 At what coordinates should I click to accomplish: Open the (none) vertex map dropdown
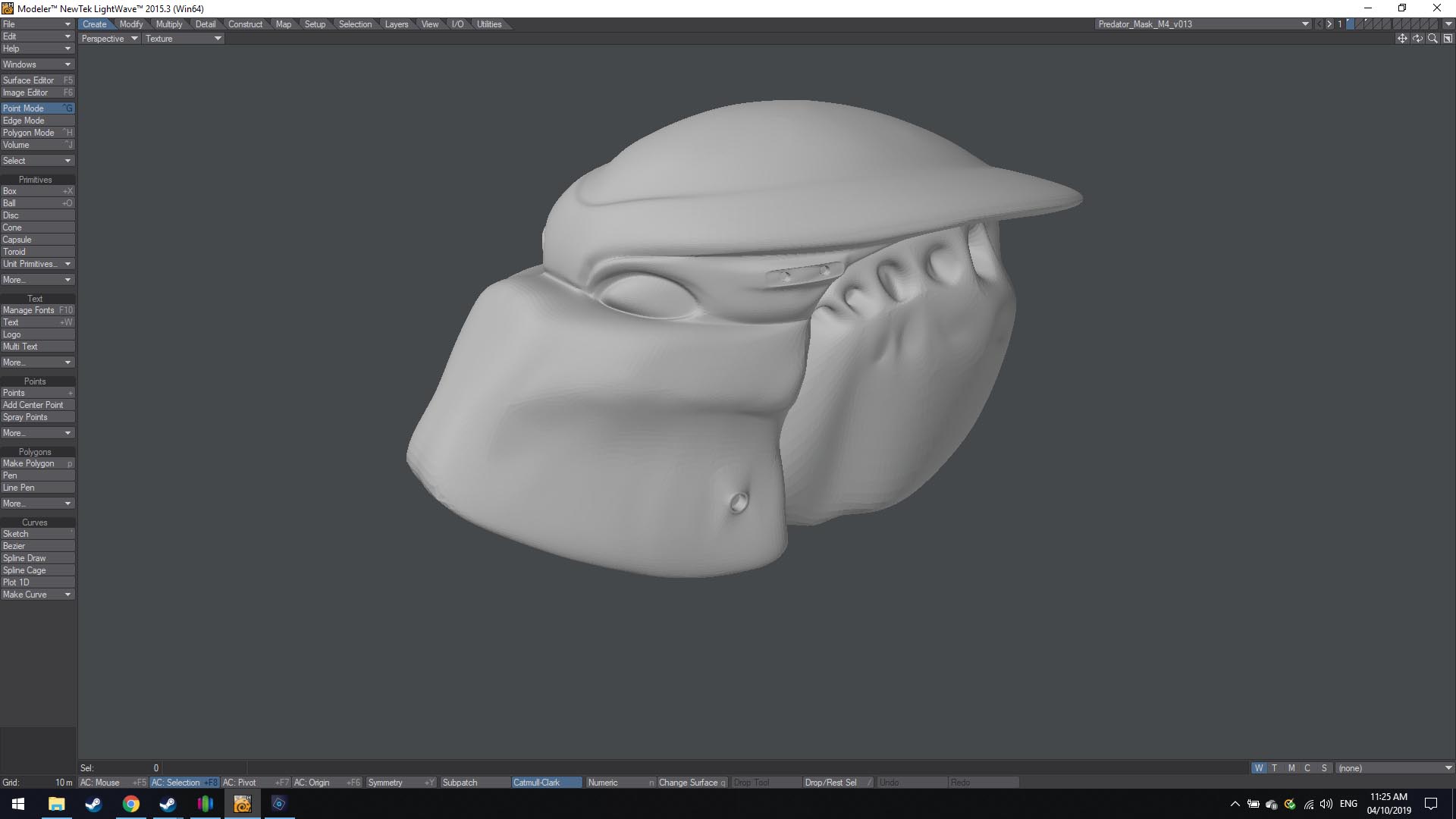point(1395,768)
